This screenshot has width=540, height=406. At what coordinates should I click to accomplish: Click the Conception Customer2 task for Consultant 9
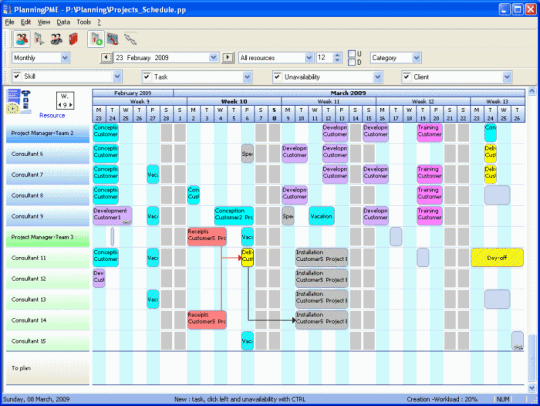click(x=234, y=216)
